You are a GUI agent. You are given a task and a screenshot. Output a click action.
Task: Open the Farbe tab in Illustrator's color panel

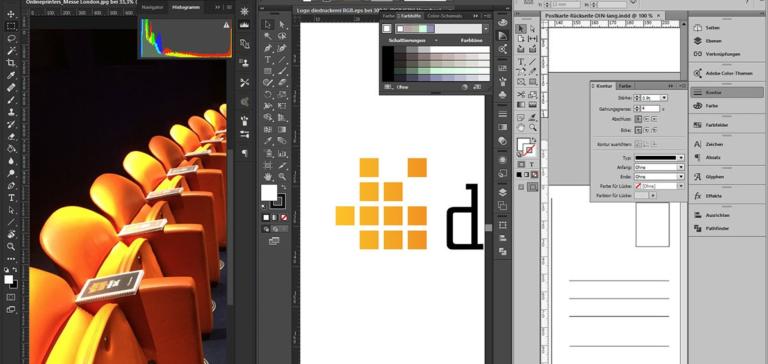[388, 16]
